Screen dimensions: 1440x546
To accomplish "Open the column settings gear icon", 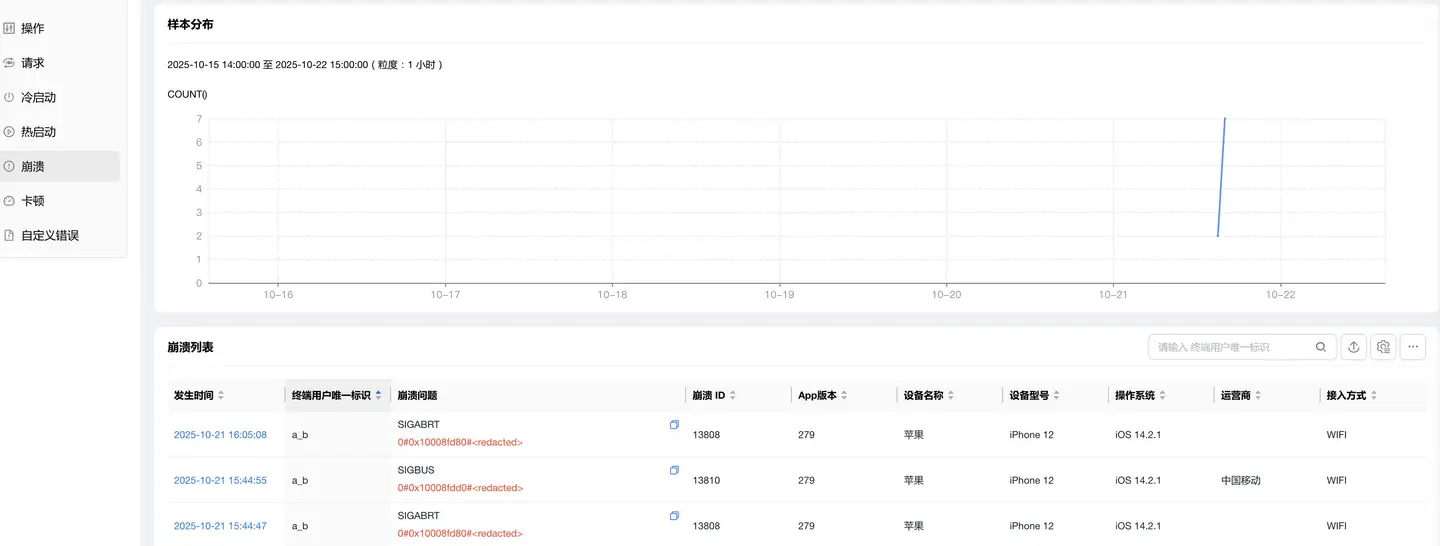I will click(1383, 347).
